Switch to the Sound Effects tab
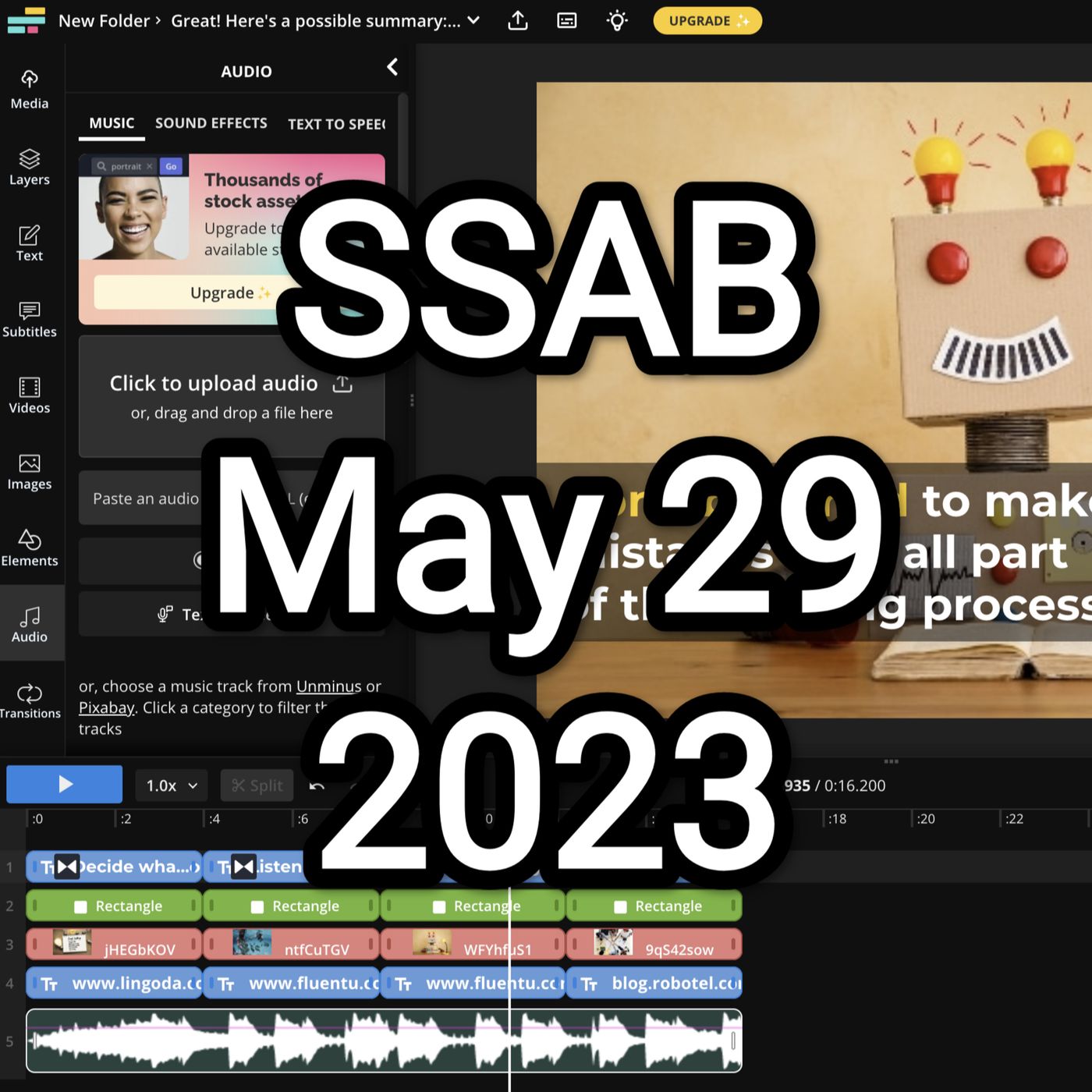 click(211, 123)
